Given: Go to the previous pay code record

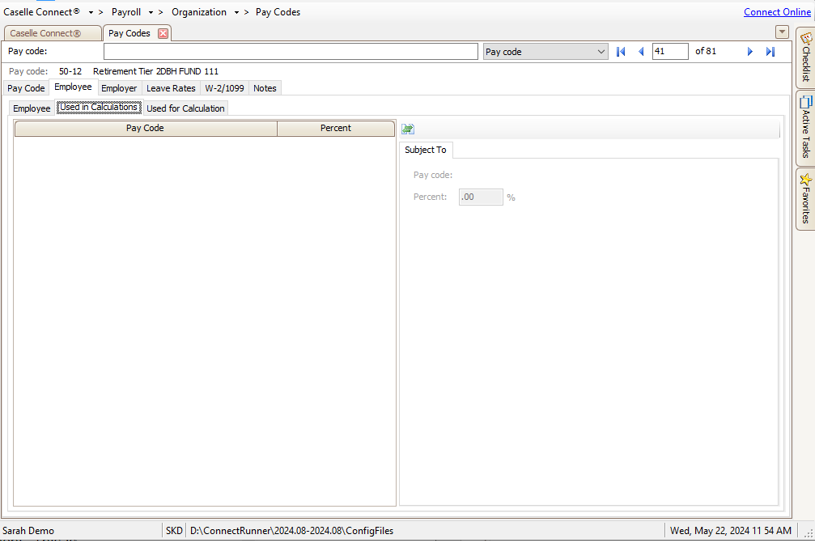Looking at the screenshot, I should (641, 52).
